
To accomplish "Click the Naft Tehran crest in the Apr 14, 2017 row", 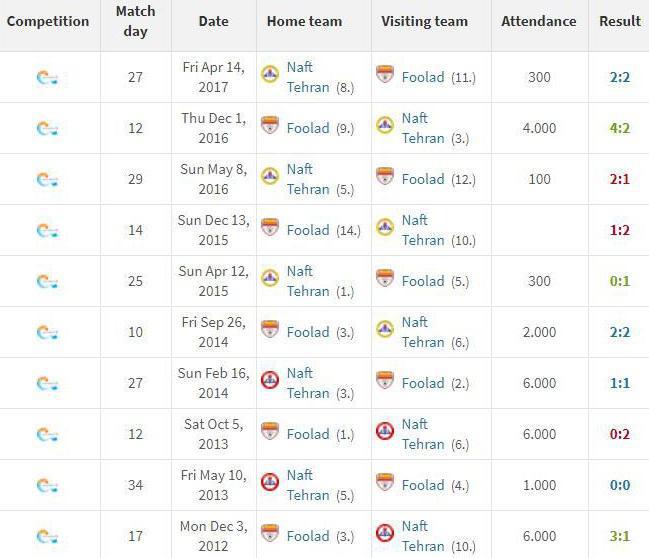I will coord(270,75).
